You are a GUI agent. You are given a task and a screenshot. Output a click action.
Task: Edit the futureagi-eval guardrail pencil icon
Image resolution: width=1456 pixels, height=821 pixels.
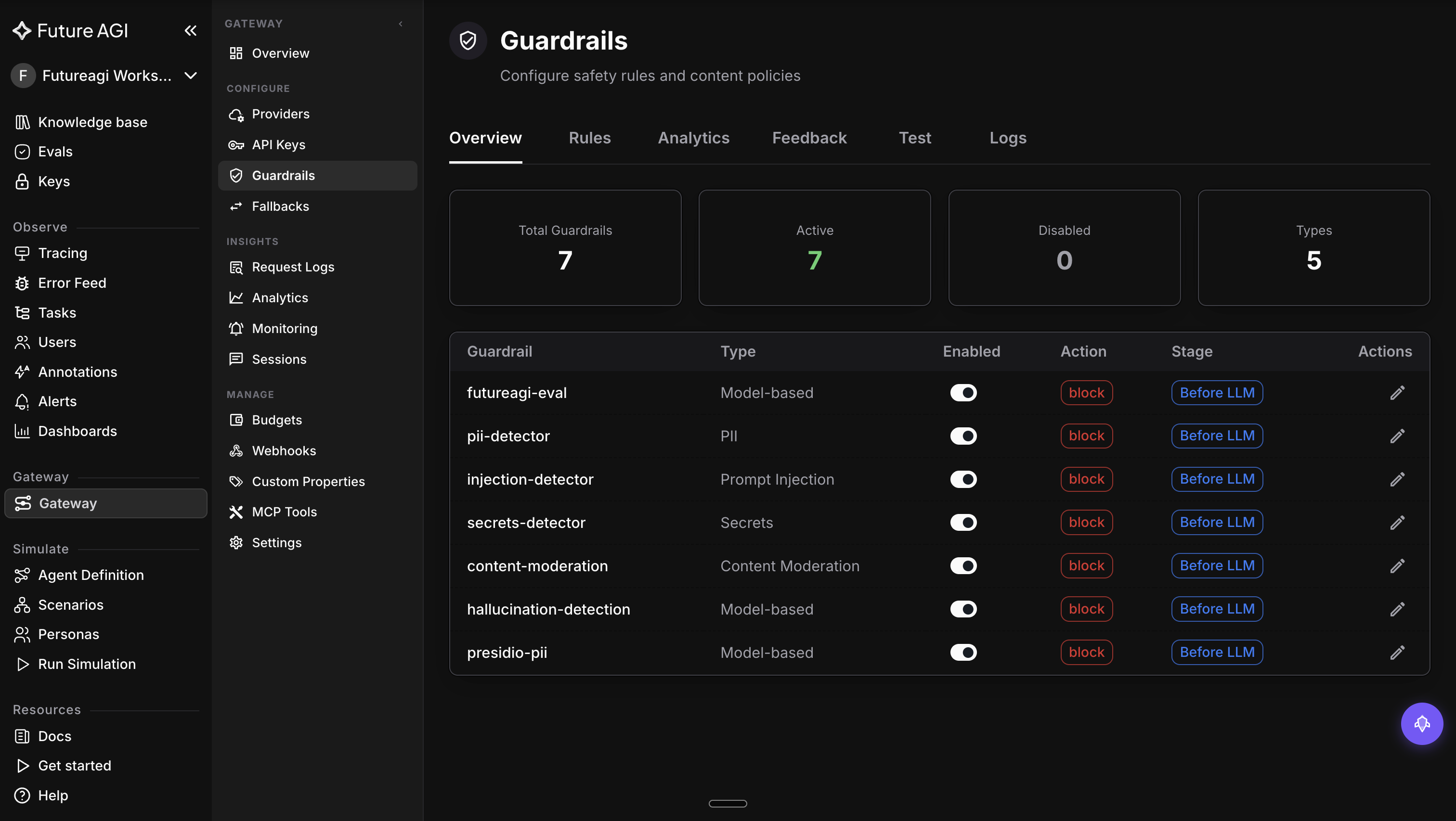pyautogui.click(x=1397, y=393)
